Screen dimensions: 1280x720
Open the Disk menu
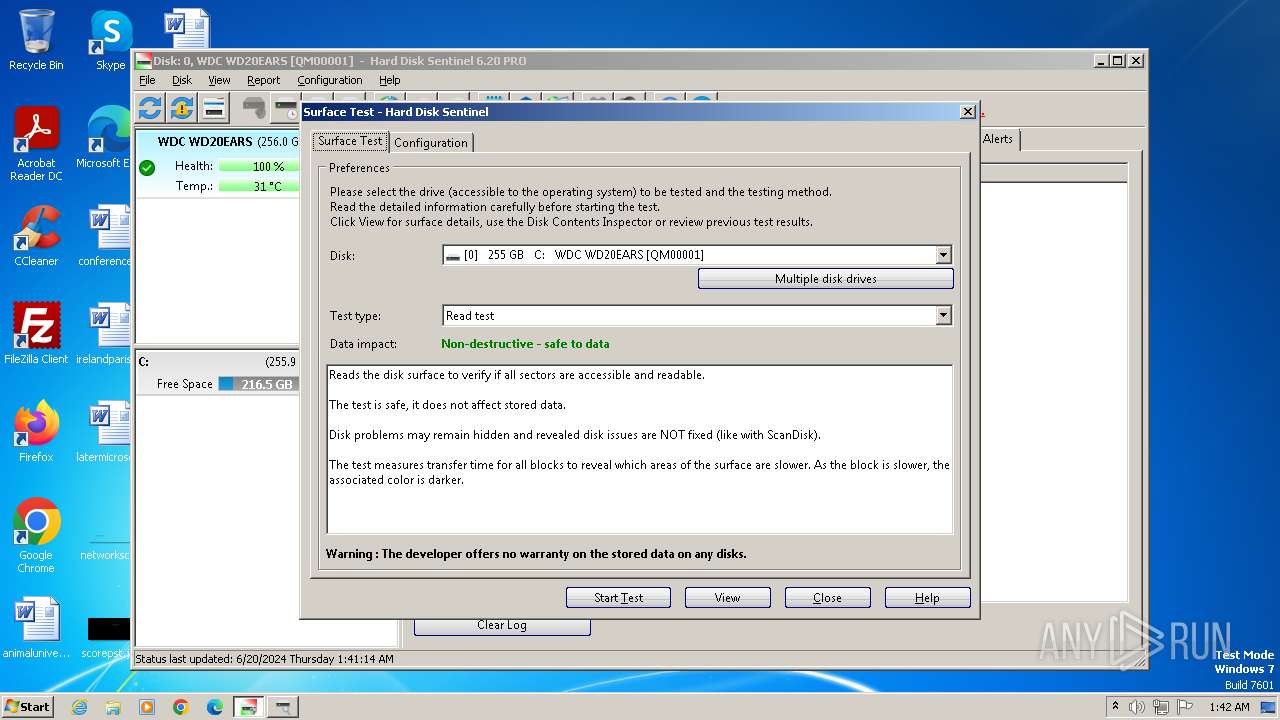(x=182, y=80)
